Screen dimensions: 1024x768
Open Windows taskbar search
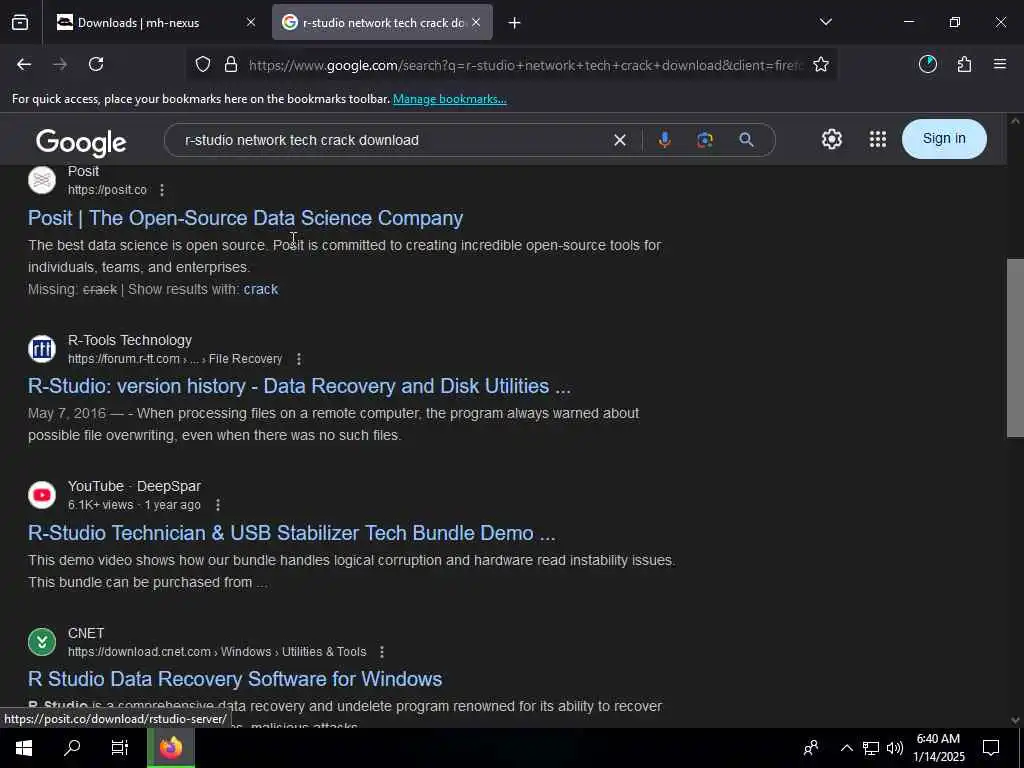(x=72, y=748)
